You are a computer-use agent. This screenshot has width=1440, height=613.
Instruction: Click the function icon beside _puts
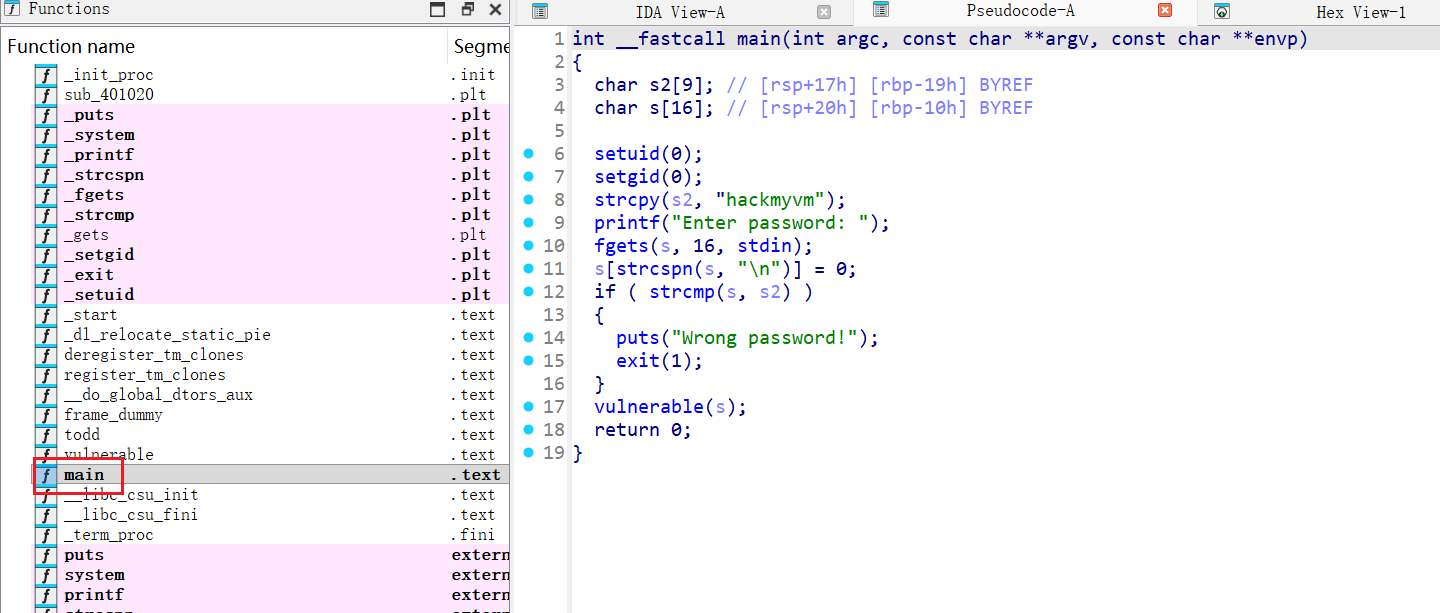click(x=46, y=115)
